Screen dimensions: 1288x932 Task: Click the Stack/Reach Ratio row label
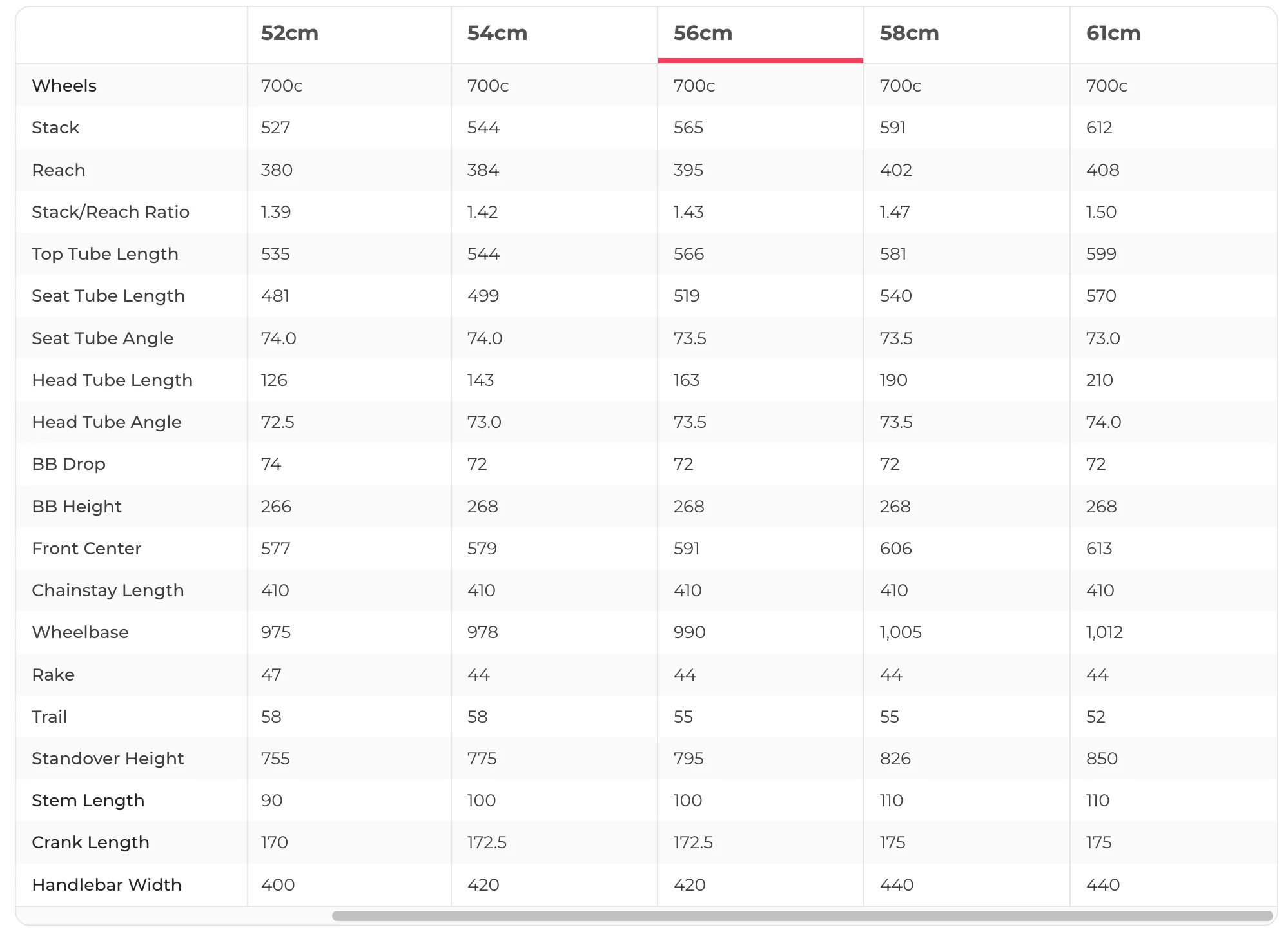click(x=110, y=212)
